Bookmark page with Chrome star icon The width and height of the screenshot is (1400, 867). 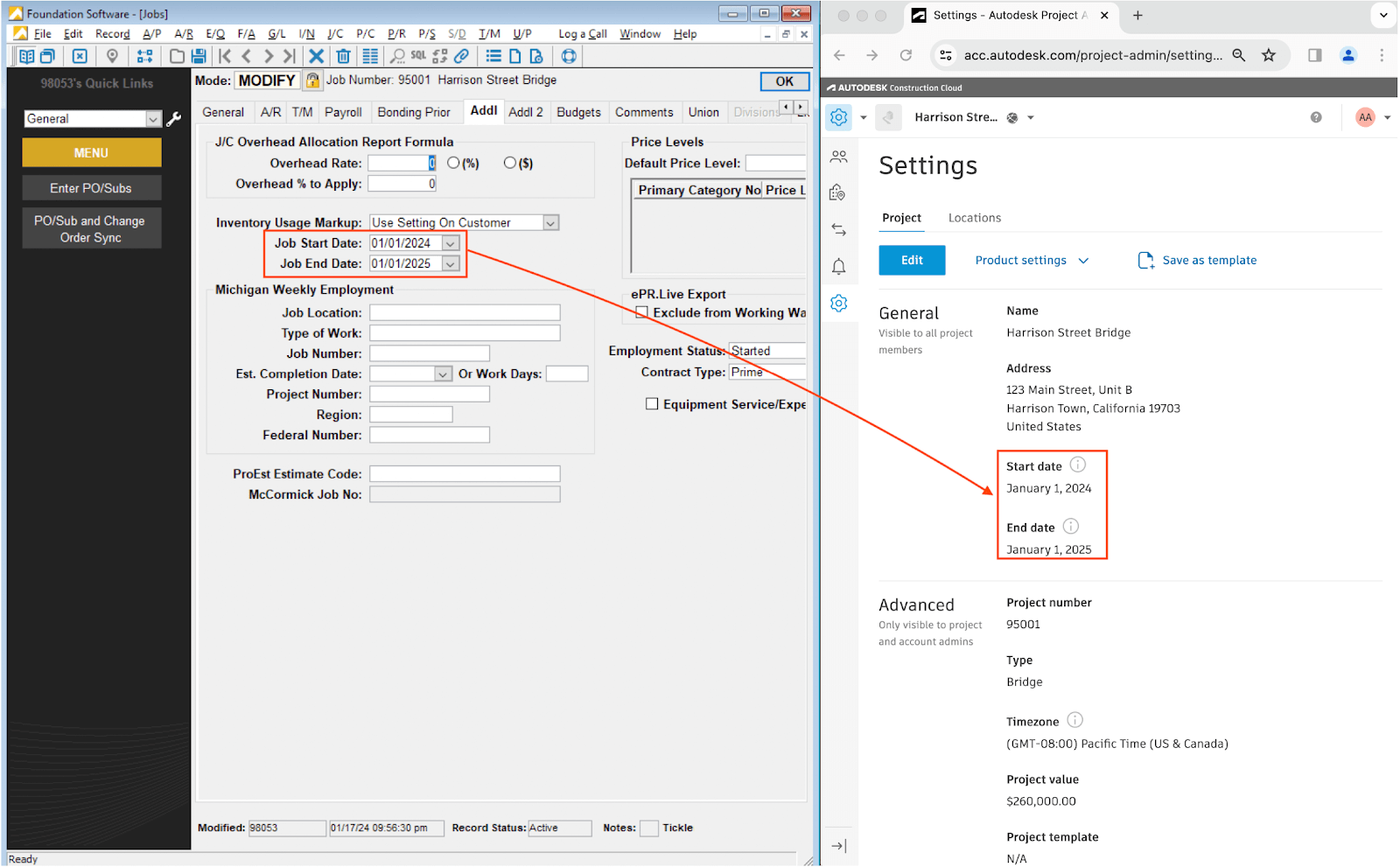pyautogui.click(x=1269, y=55)
